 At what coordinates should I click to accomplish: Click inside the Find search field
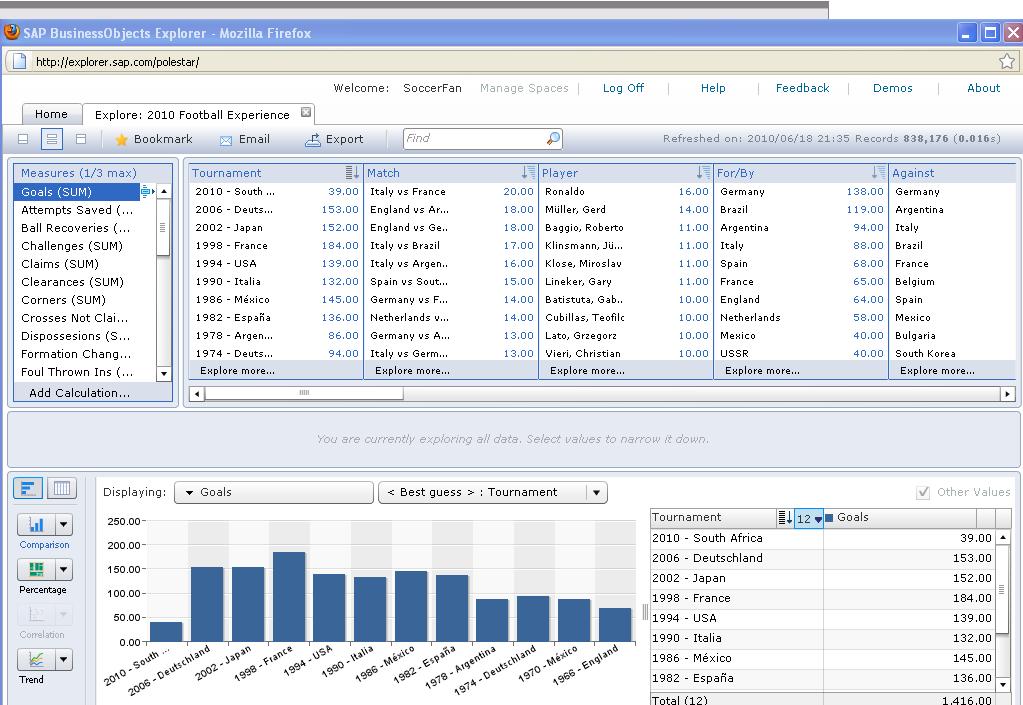475,138
